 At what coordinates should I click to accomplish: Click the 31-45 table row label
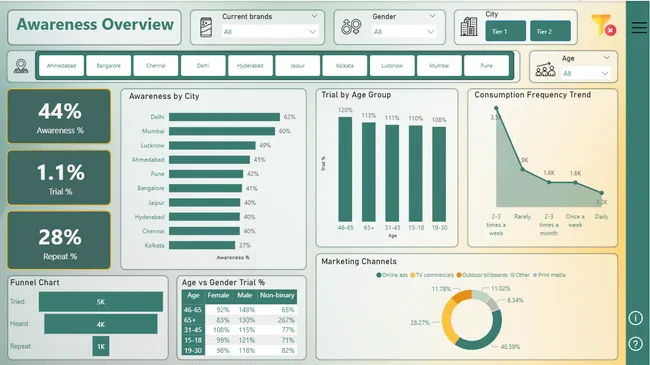pyautogui.click(x=193, y=330)
